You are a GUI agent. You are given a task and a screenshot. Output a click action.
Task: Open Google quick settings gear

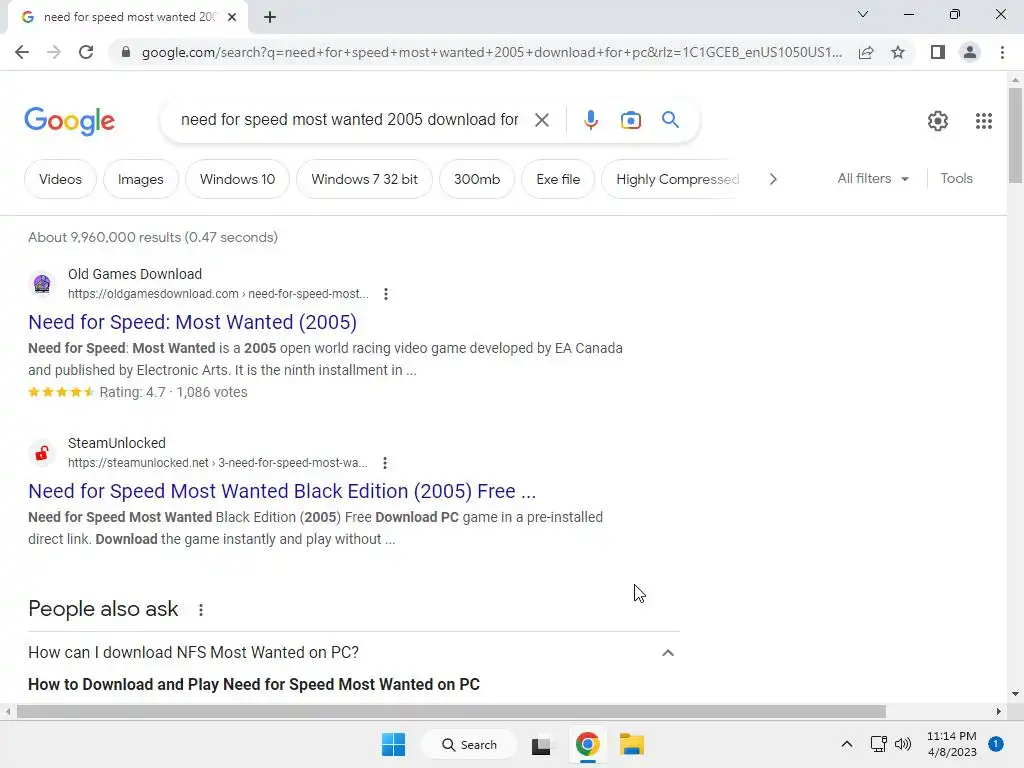(x=938, y=121)
